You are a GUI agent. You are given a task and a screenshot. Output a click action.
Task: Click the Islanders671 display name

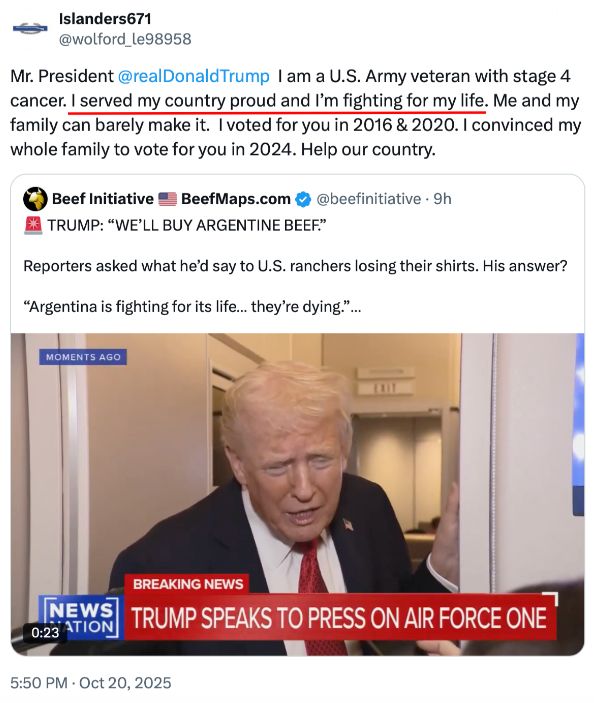click(x=105, y=19)
